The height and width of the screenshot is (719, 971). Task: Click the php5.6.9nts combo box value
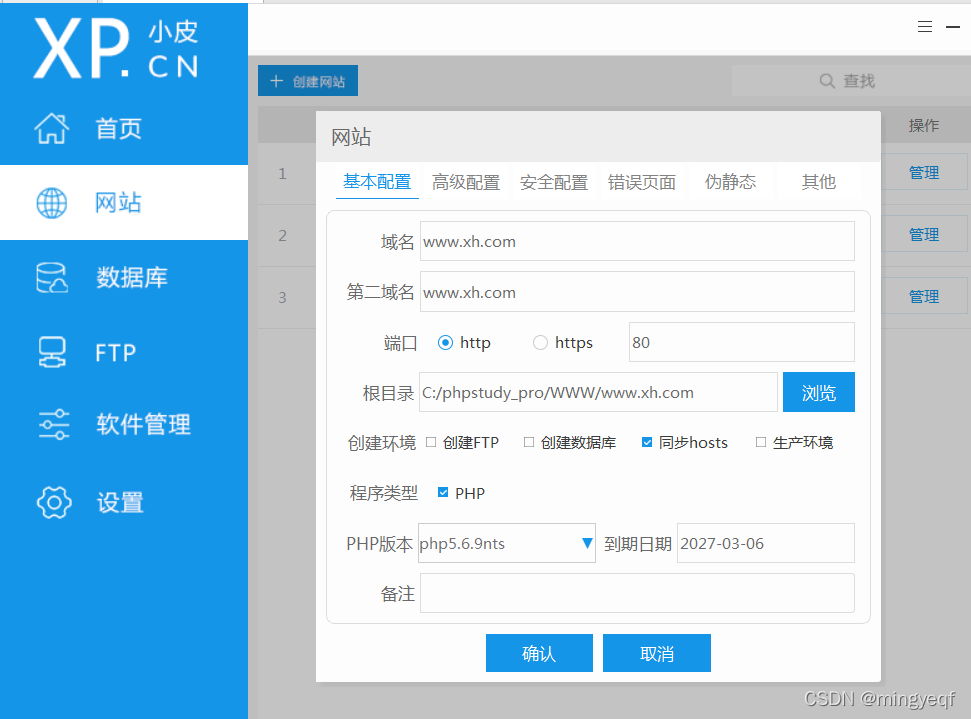tap(462, 543)
